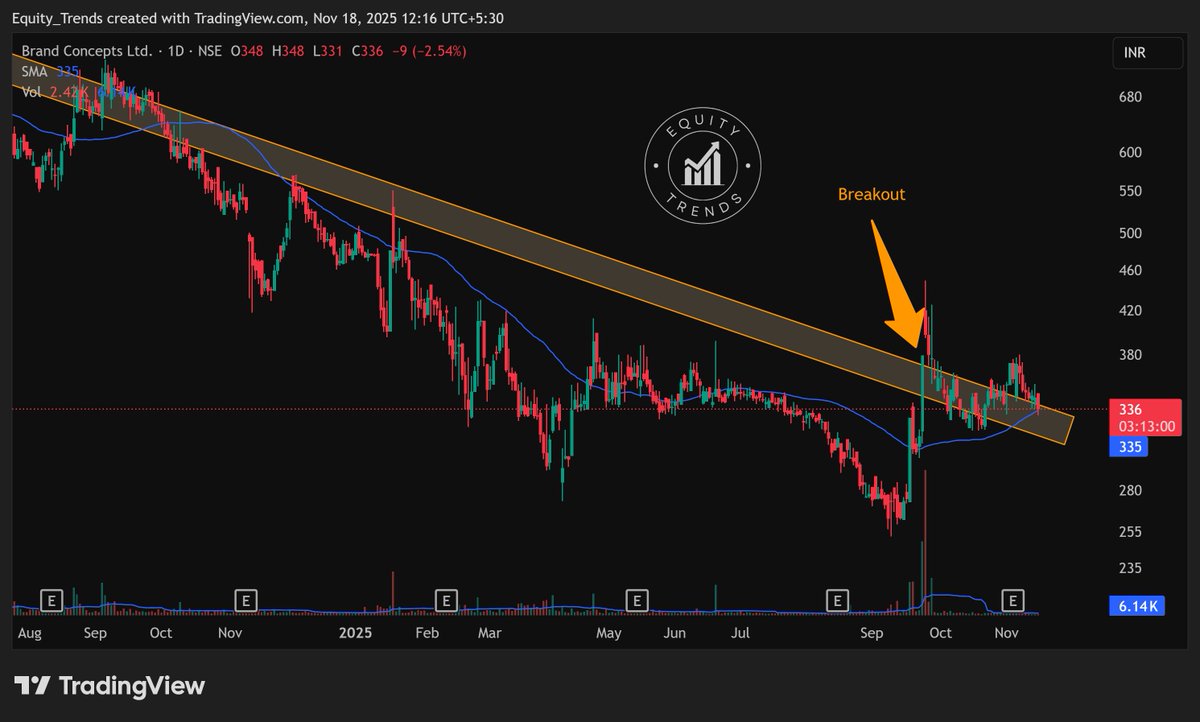This screenshot has width=1200, height=722.
Task: Click the 680 price axis label
Action: (1130, 97)
